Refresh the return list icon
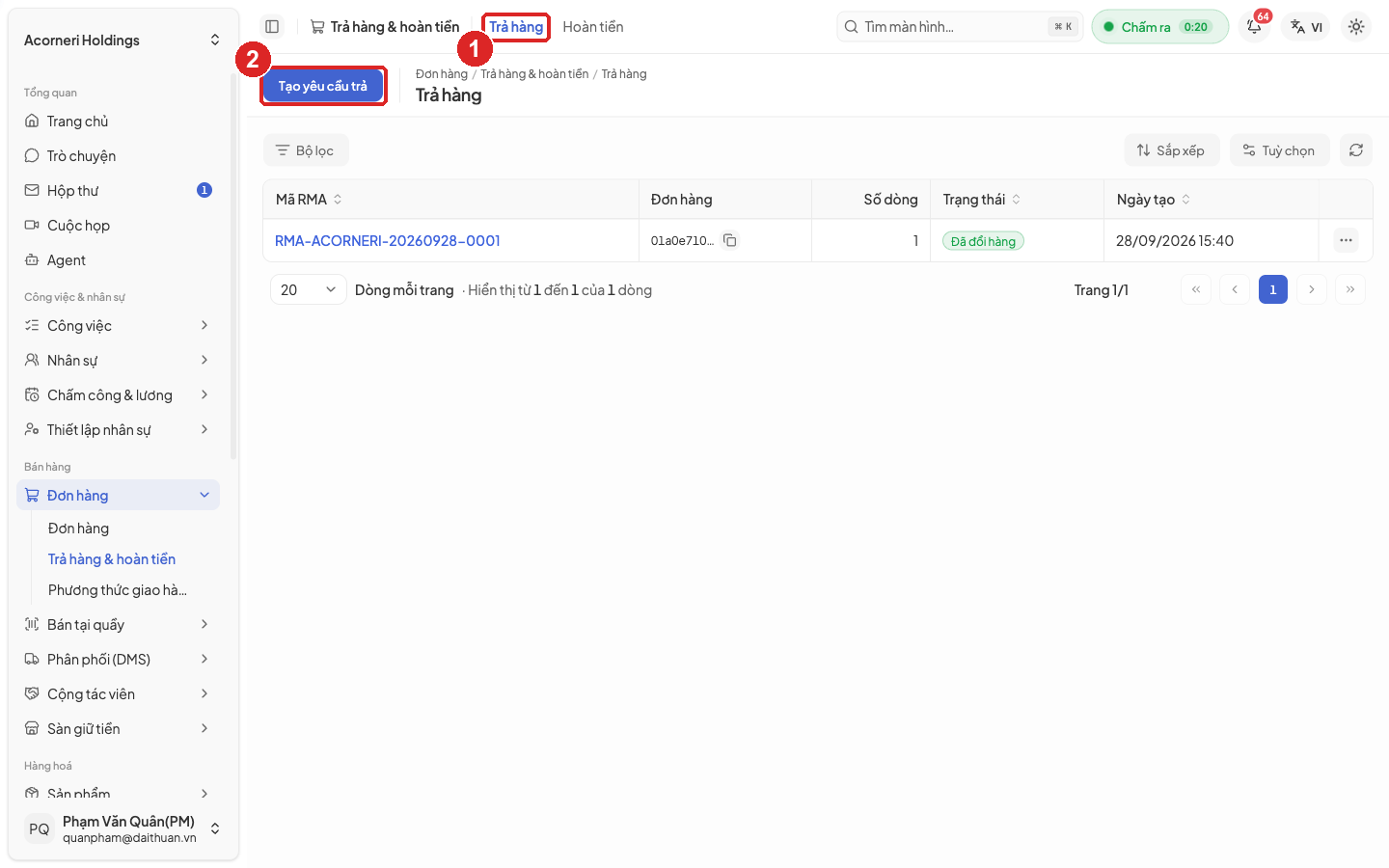Viewport: 1389px width, 868px height. (1356, 150)
